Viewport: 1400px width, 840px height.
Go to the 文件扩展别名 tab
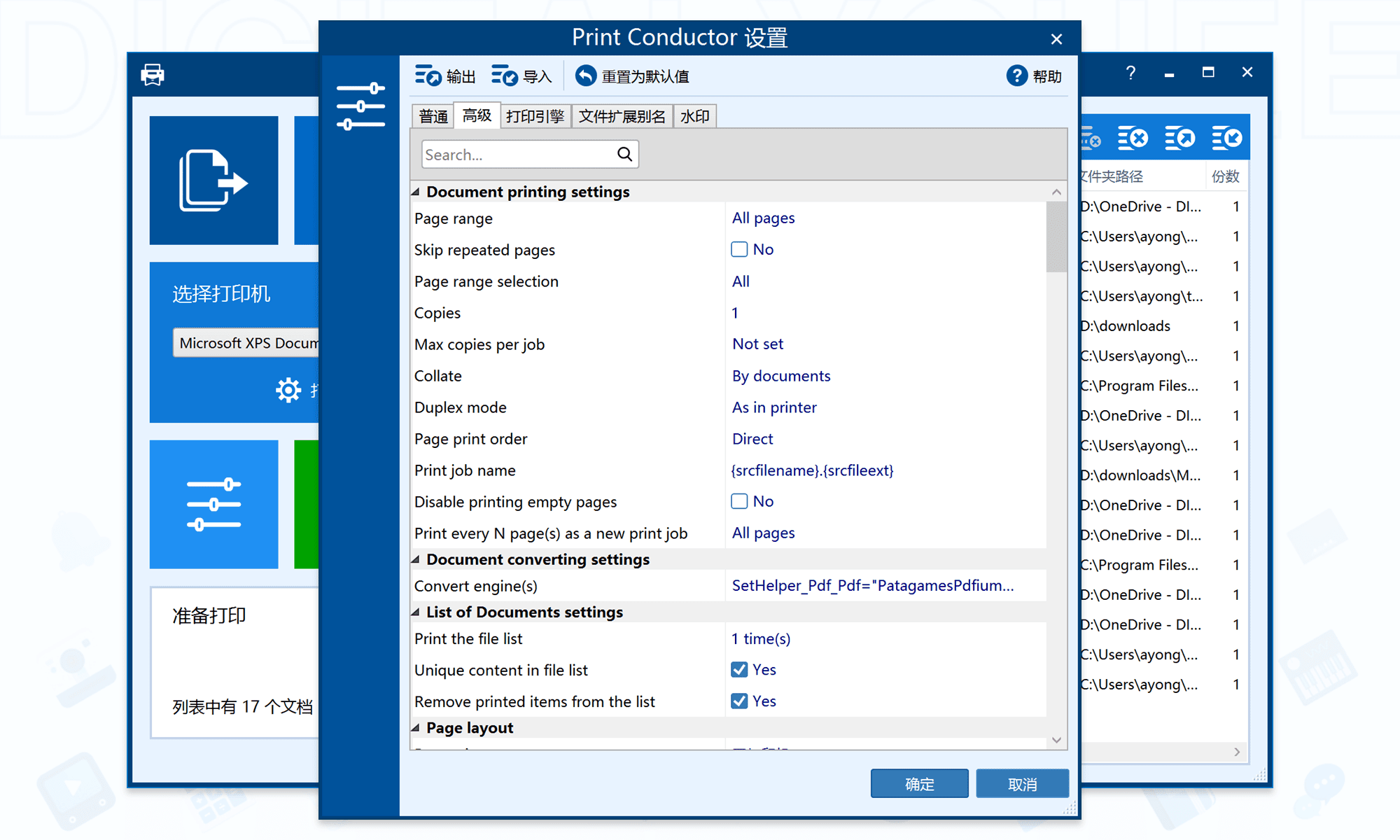622,116
